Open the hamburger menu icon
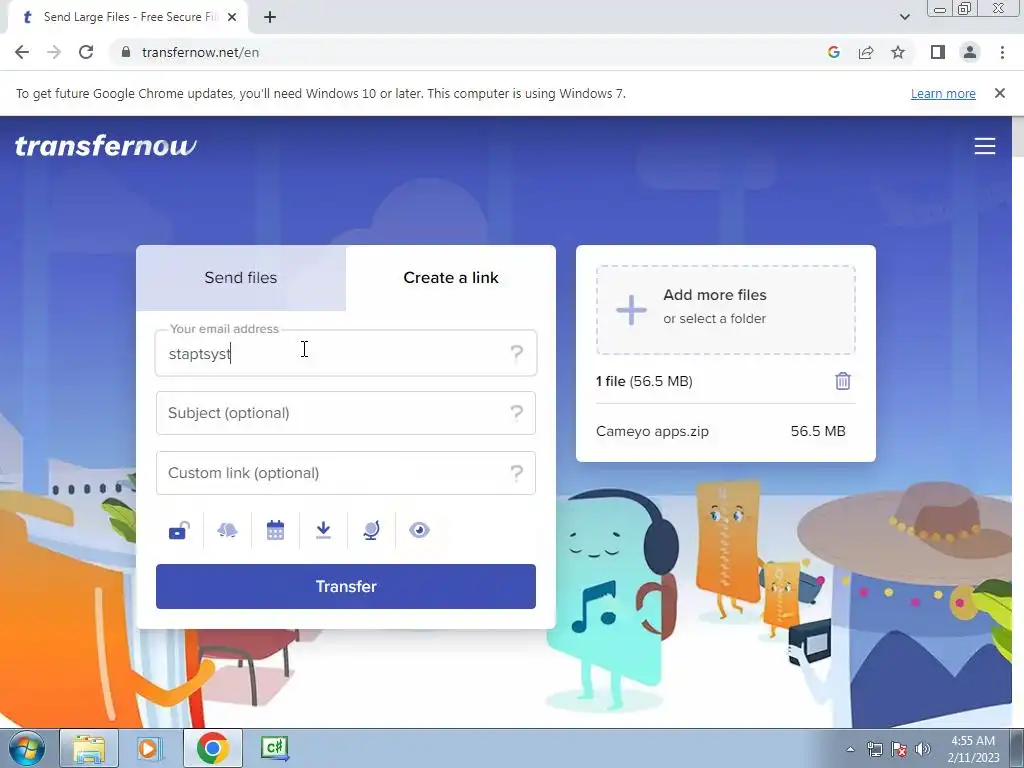1024x768 pixels. (985, 146)
